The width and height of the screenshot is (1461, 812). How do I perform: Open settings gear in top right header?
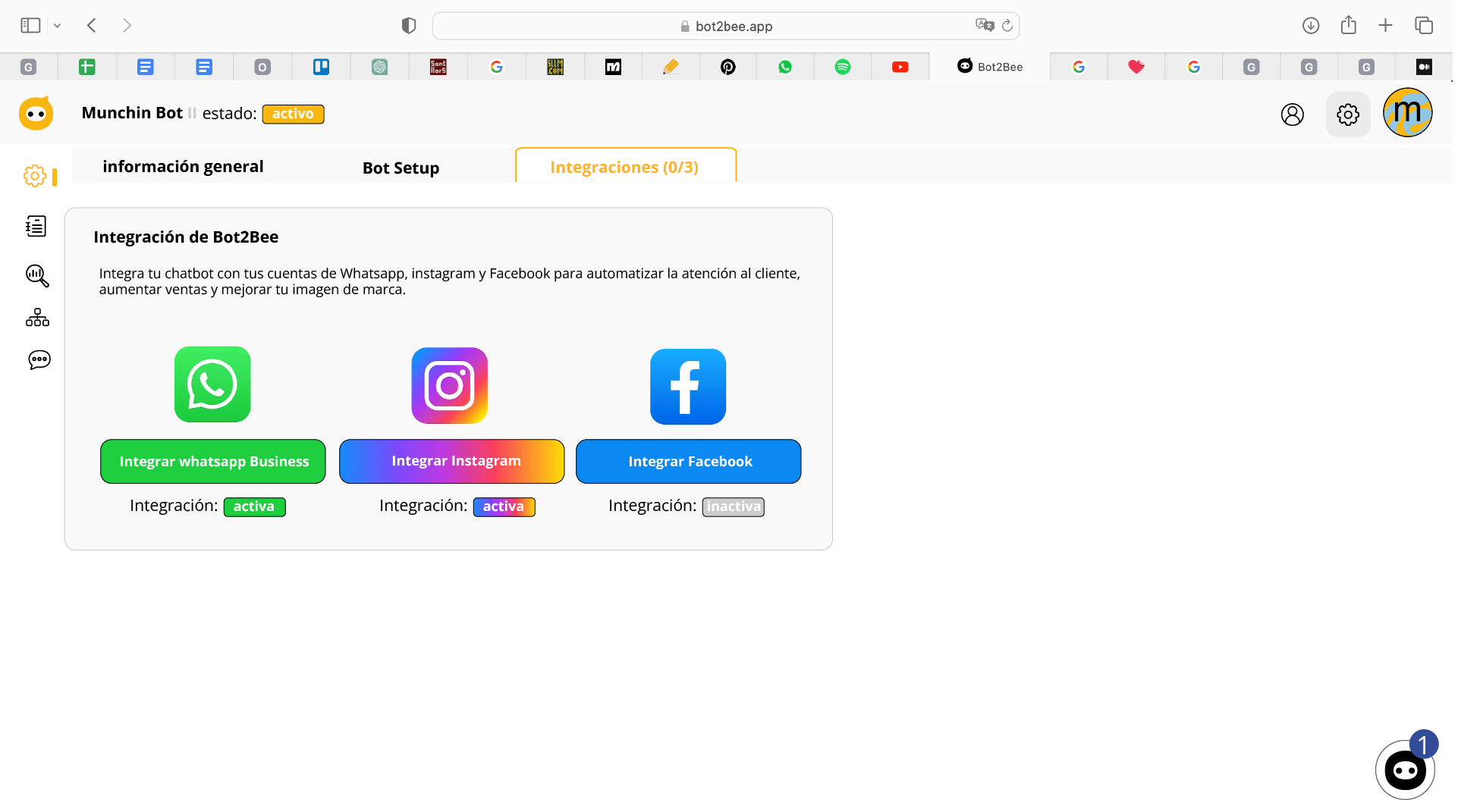point(1347,114)
